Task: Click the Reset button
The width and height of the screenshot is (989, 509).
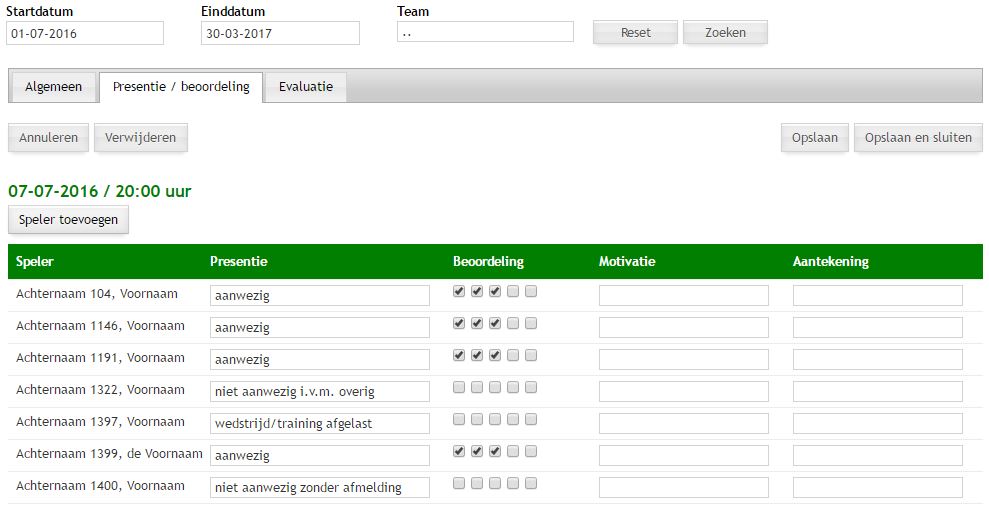Action: click(635, 33)
